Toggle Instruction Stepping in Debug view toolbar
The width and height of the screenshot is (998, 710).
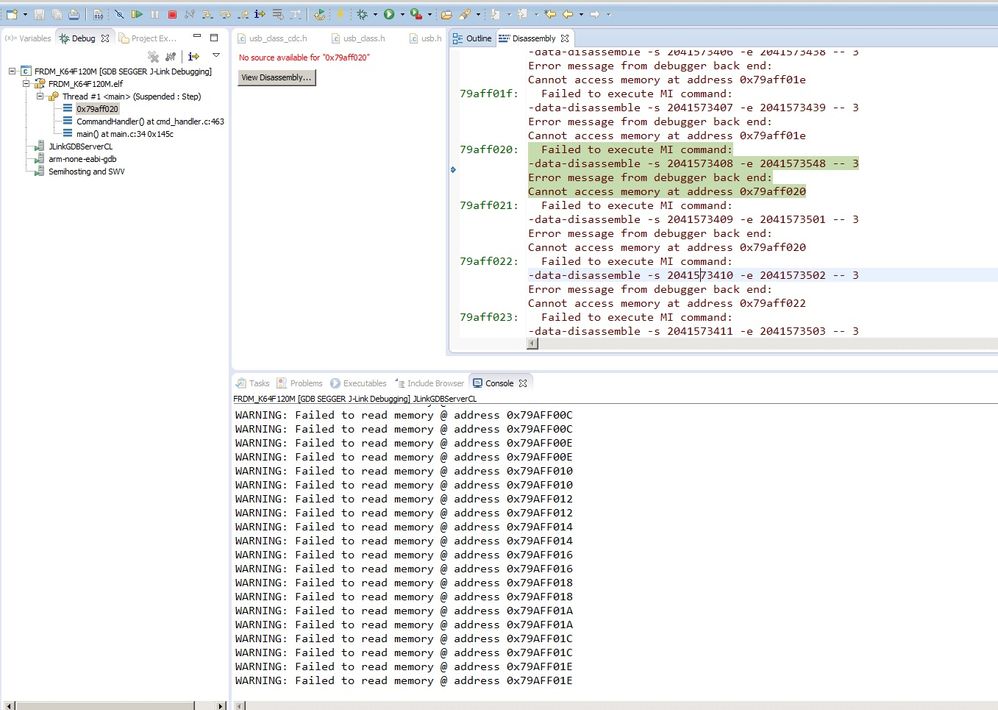(193, 56)
